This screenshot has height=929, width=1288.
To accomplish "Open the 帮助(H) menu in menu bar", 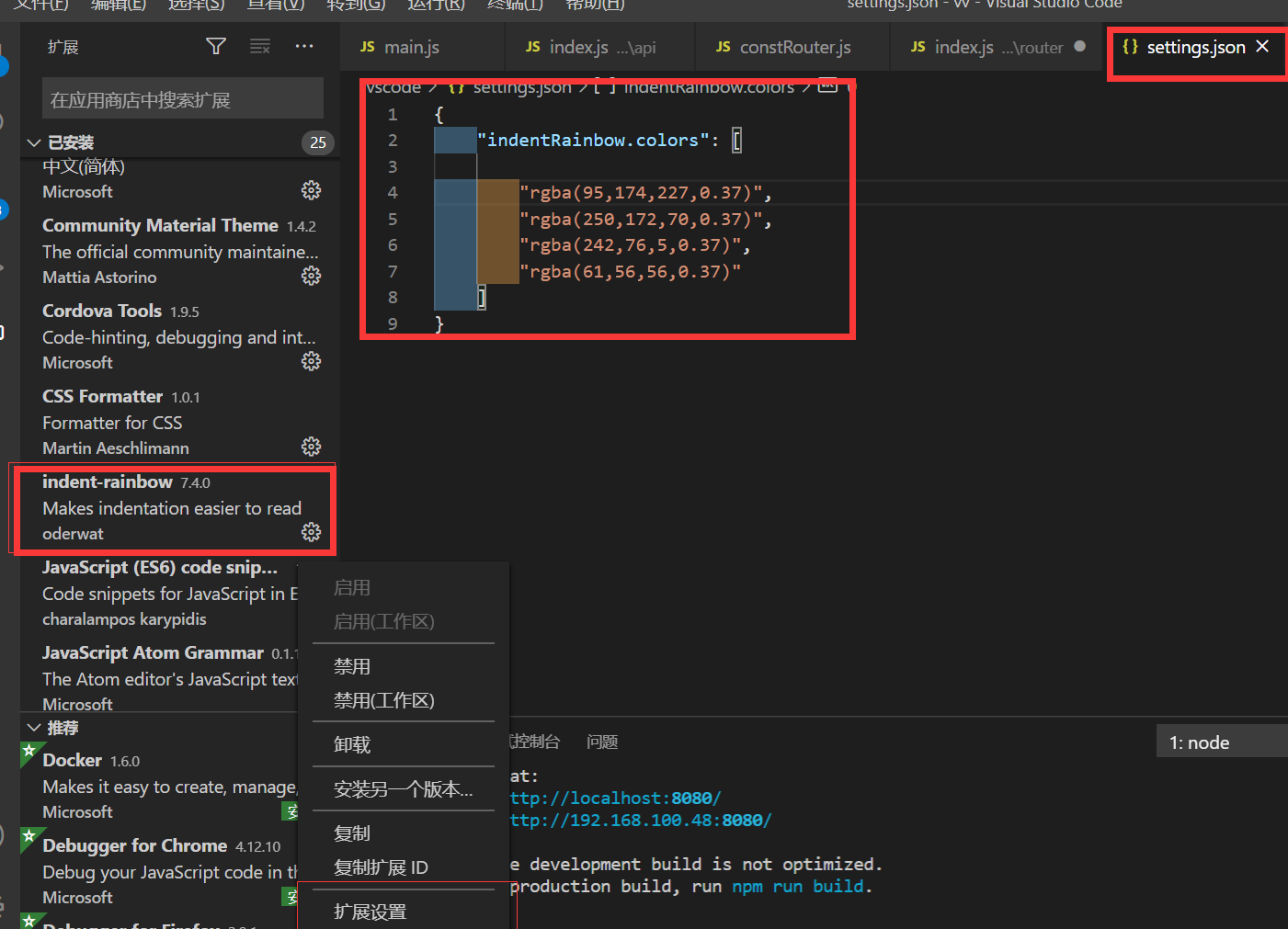I will click(x=596, y=5).
